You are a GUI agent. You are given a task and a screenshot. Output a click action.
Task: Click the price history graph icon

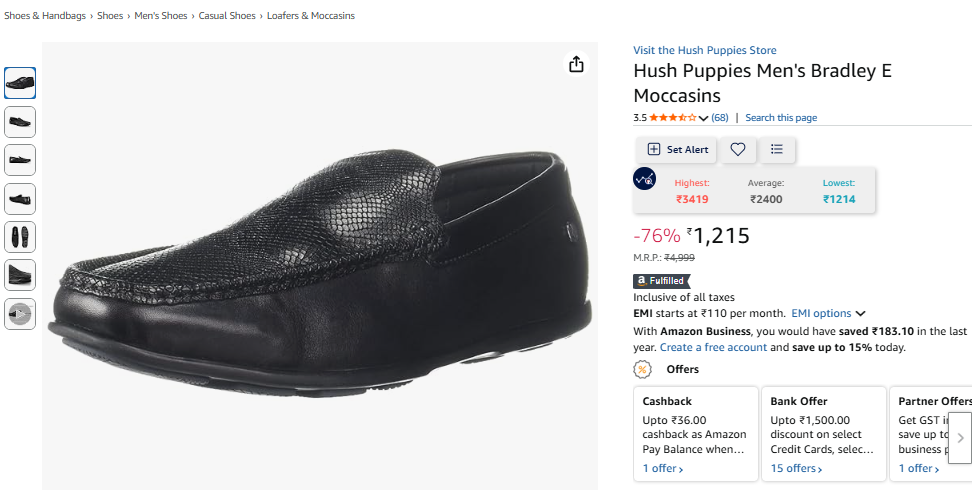point(645,180)
